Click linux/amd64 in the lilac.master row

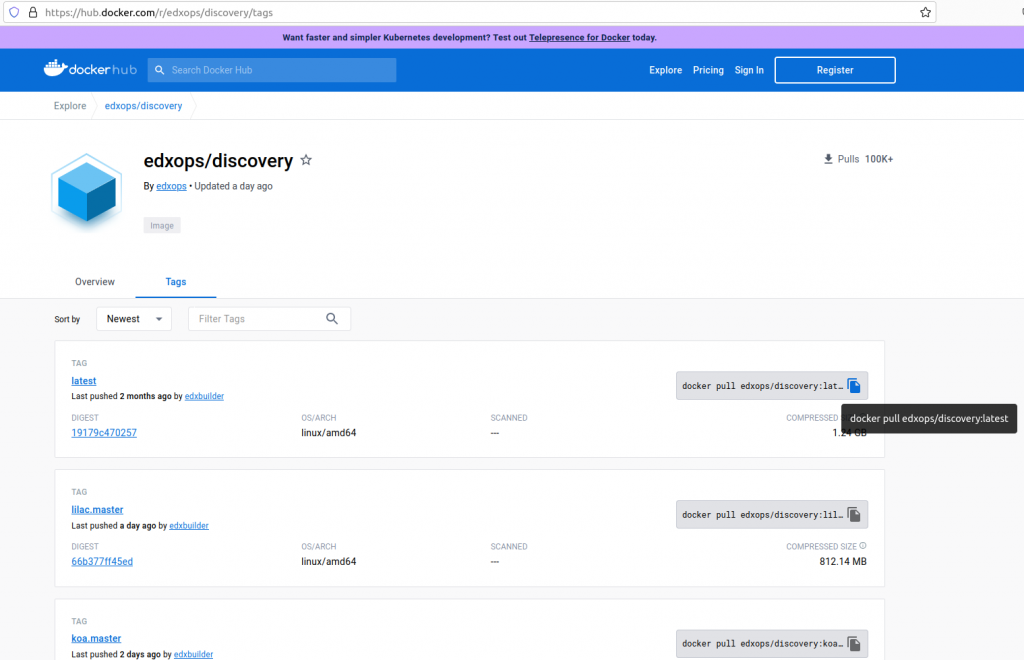[328, 561]
